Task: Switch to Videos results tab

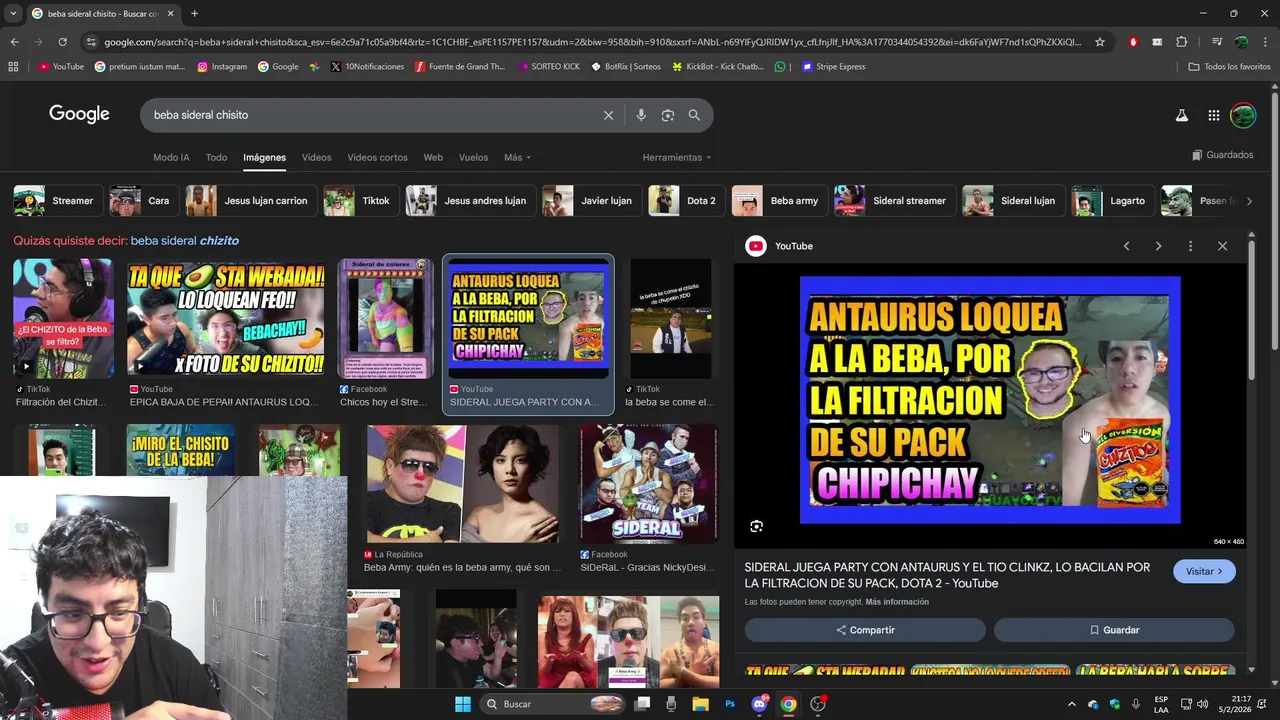Action: (316, 157)
